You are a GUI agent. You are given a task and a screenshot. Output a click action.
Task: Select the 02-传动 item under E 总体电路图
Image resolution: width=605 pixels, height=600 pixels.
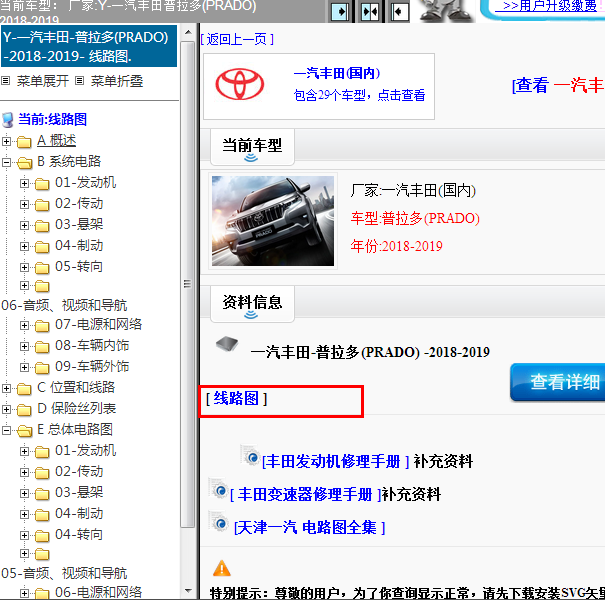(x=79, y=472)
